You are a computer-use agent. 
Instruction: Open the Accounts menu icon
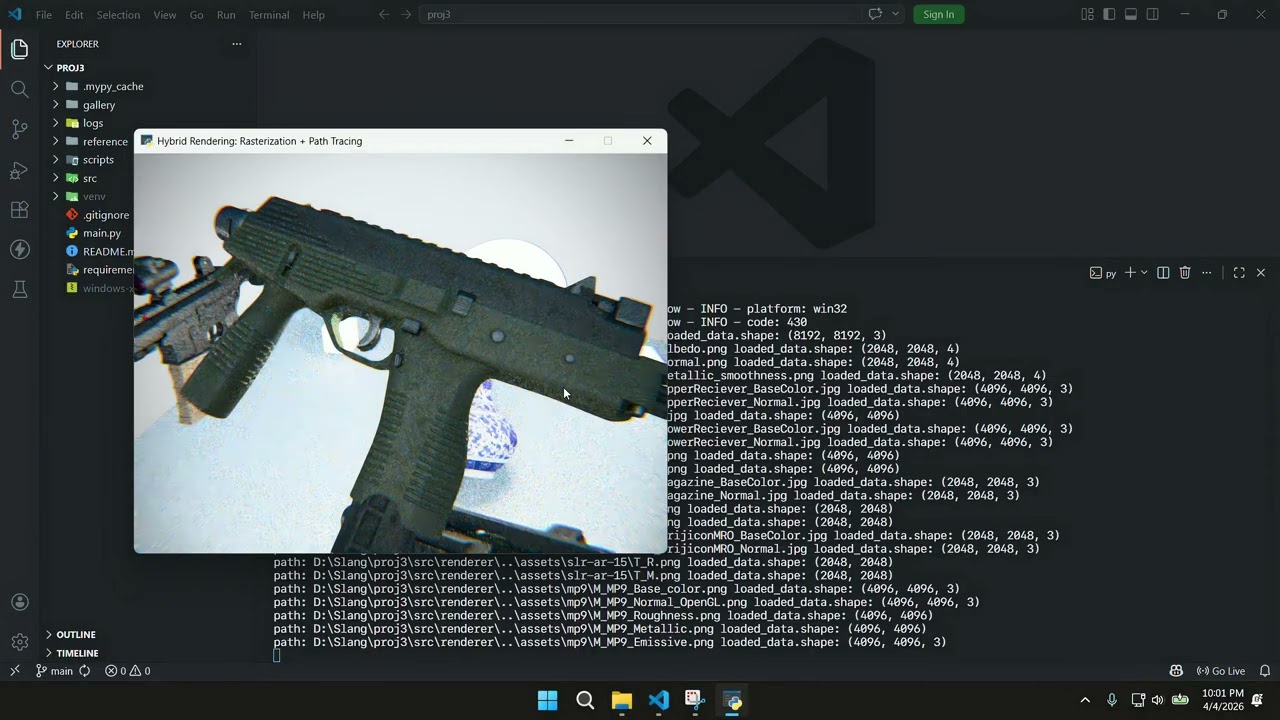point(19,602)
